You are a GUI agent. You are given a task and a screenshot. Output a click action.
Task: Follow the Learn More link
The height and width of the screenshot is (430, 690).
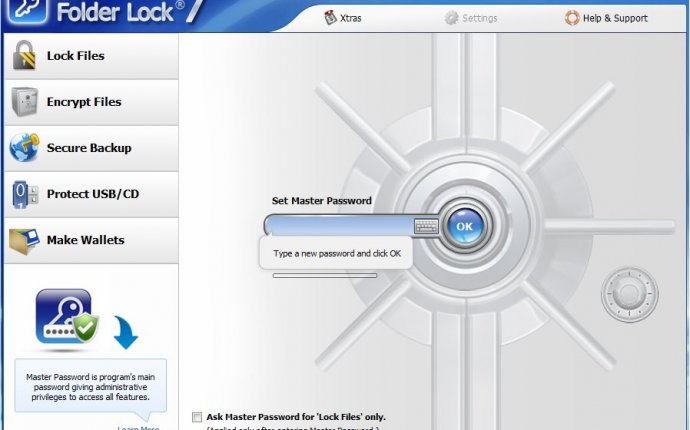138,428
